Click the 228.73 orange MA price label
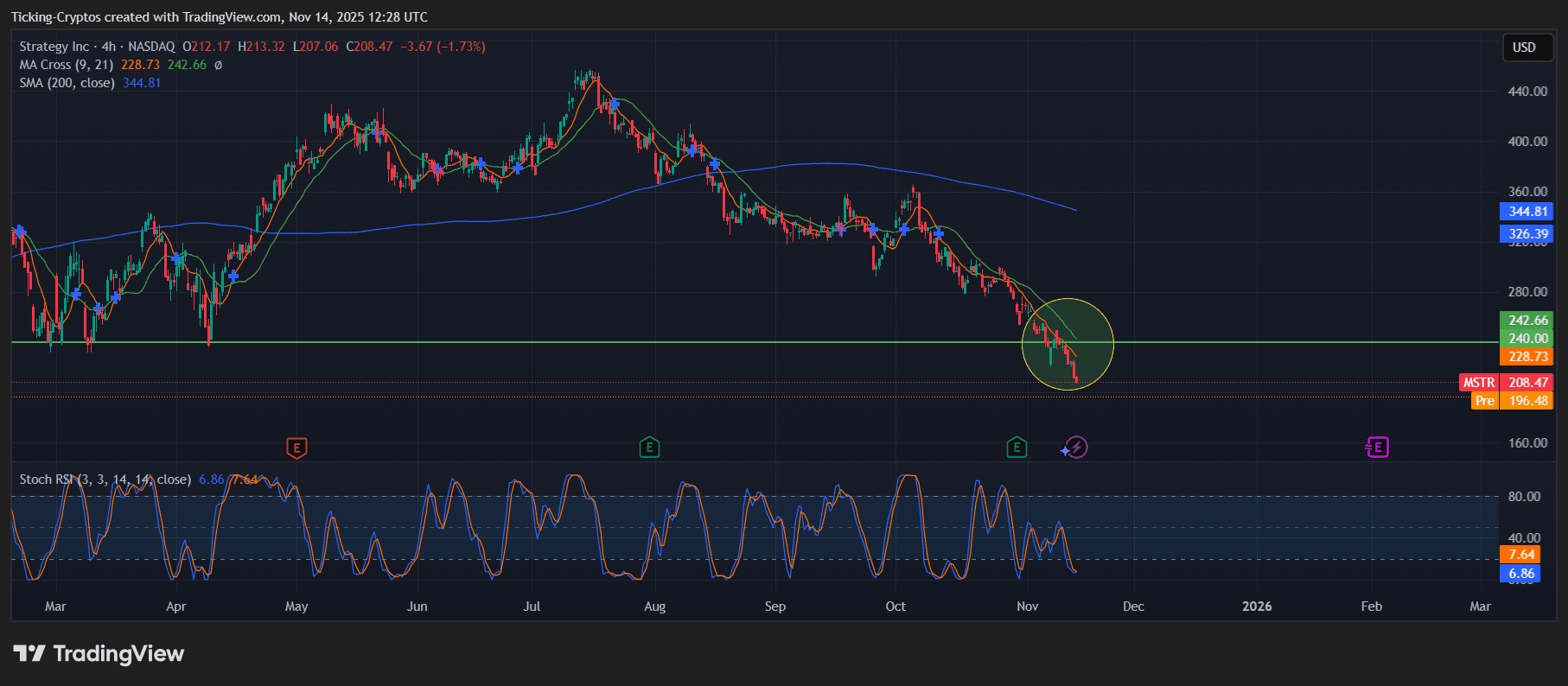This screenshot has height=686, width=1568. [x=1527, y=357]
